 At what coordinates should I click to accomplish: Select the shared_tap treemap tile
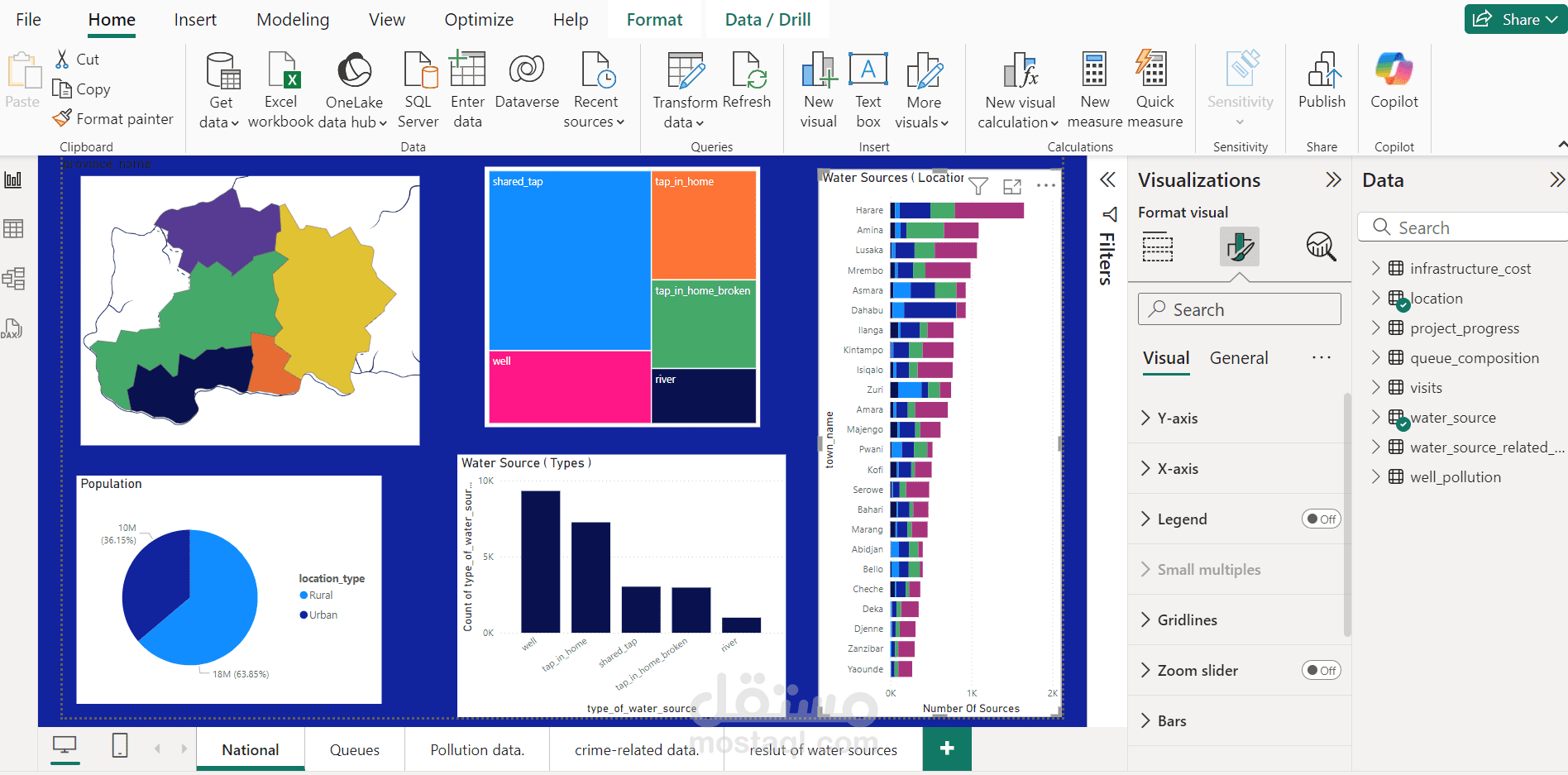[x=570, y=261]
